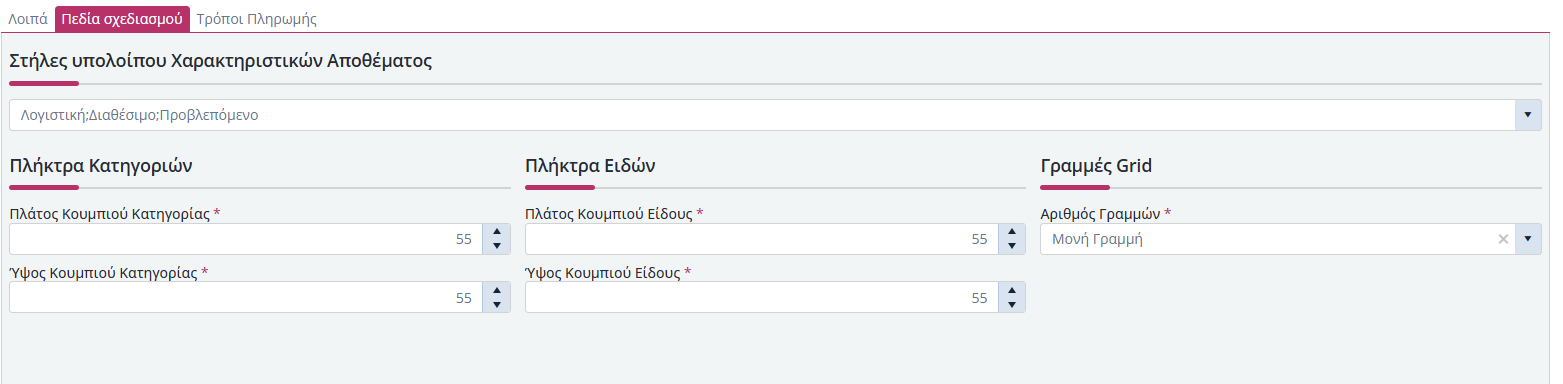This screenshot has width=1563, height=384.
Task: Expand the Αριθμός Γραμμών dropdown arrow
Action: (1528, 239)
